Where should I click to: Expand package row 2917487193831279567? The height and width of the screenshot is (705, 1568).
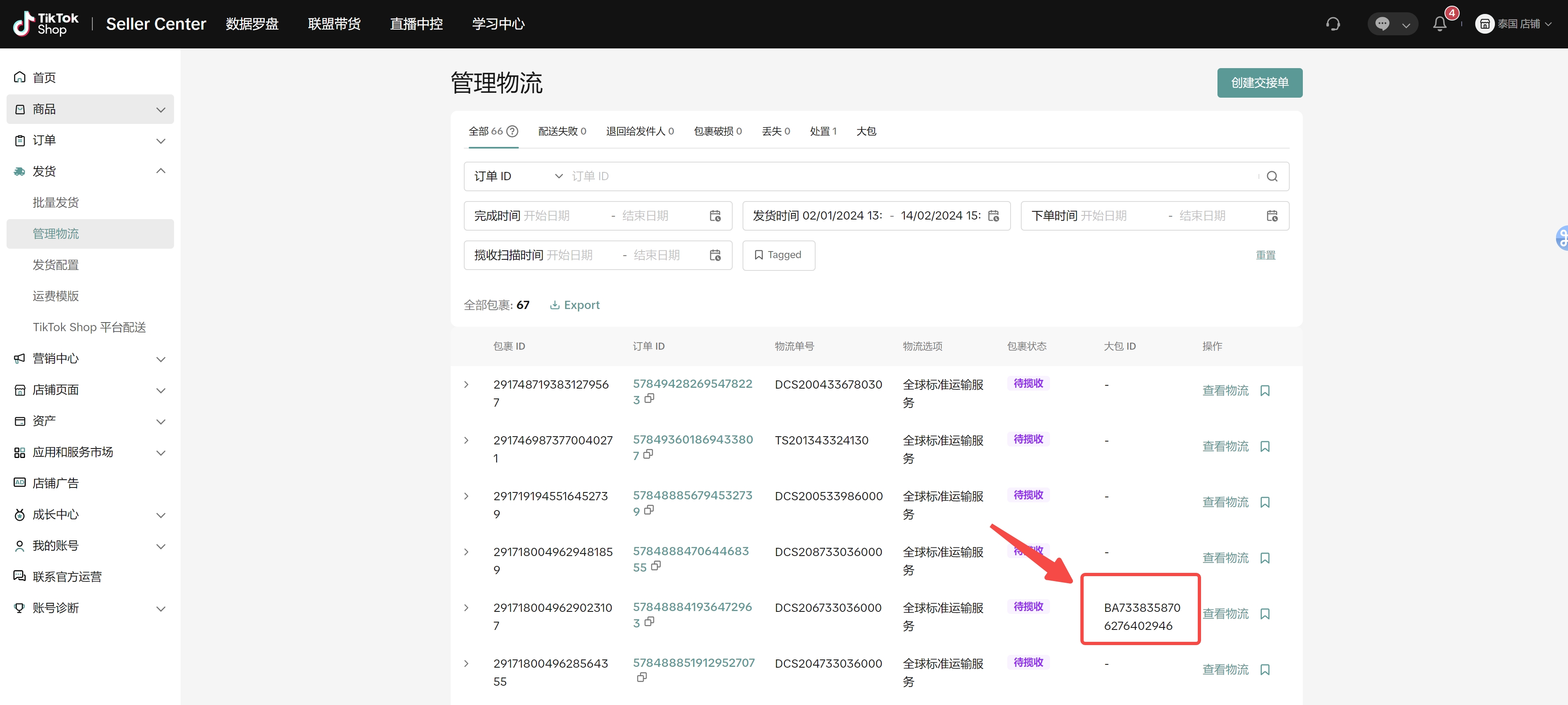466,385
